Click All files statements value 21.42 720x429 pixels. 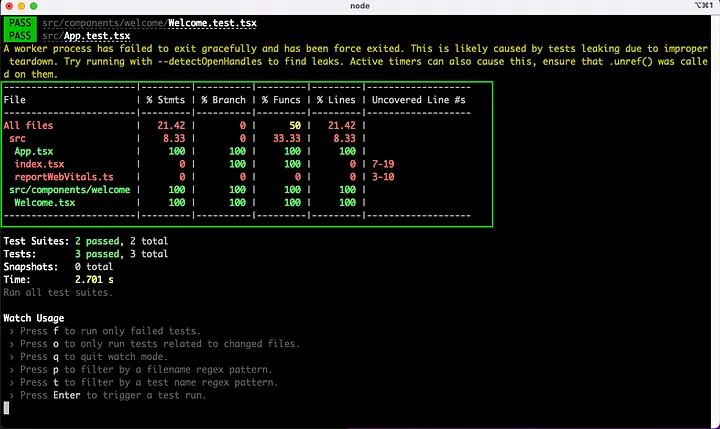tap(171, 125)
